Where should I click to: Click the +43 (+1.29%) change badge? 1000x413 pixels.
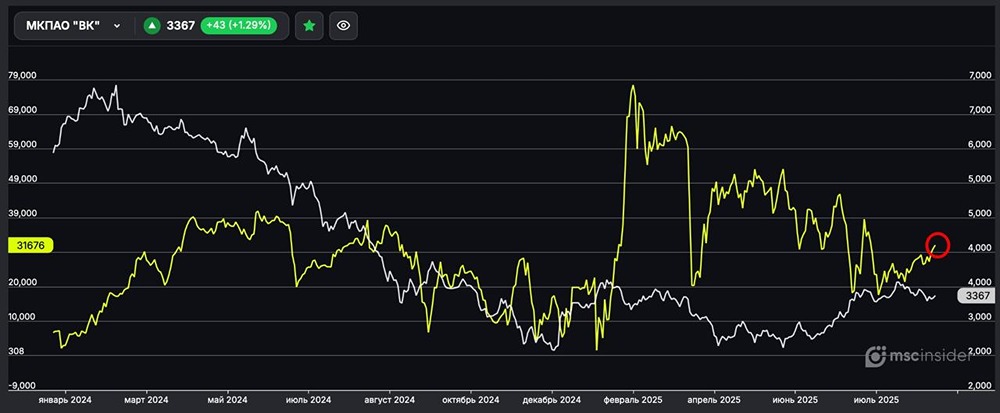239,26
